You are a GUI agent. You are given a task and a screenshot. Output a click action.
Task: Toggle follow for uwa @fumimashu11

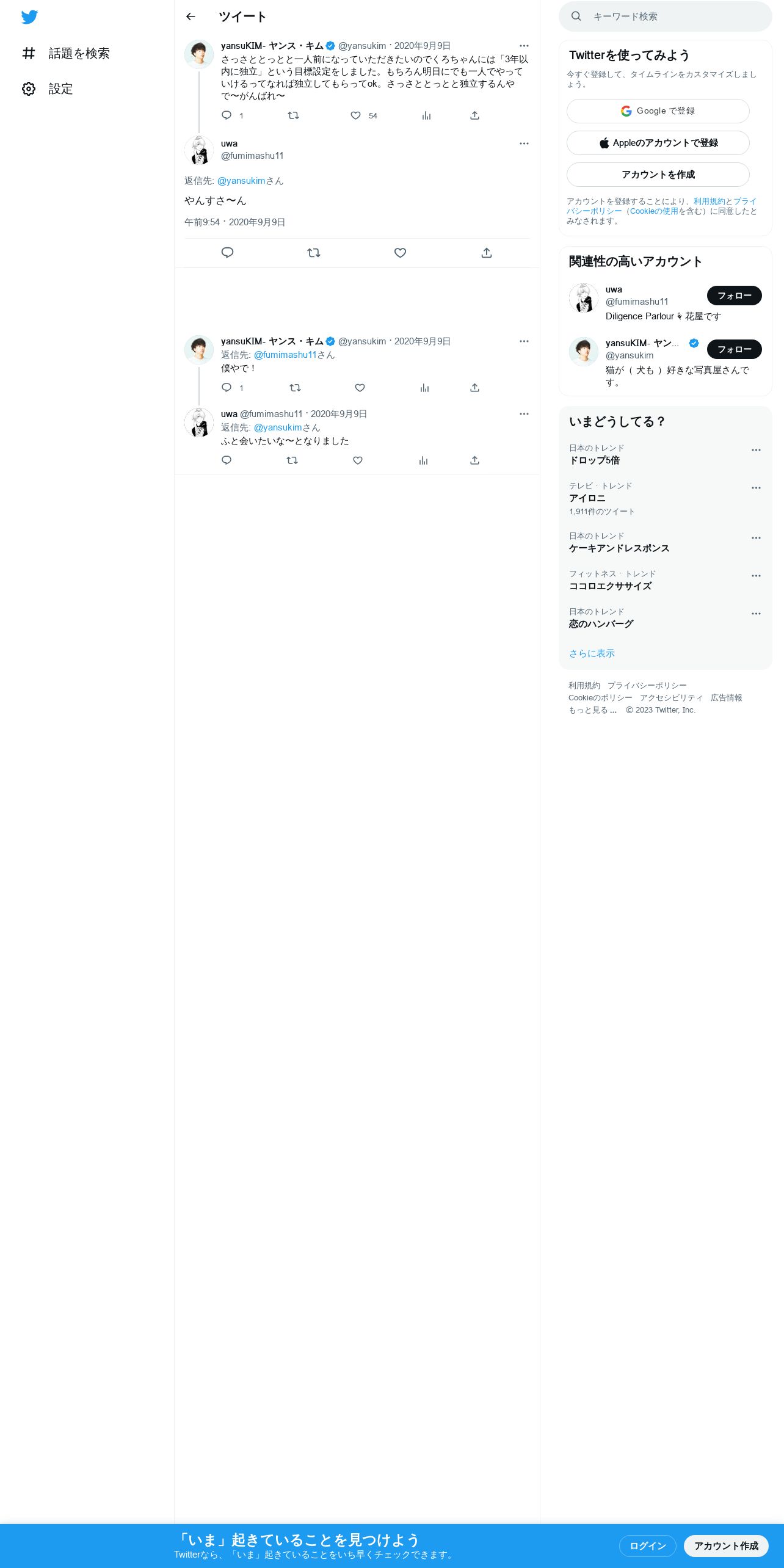[x=734, y=296]
